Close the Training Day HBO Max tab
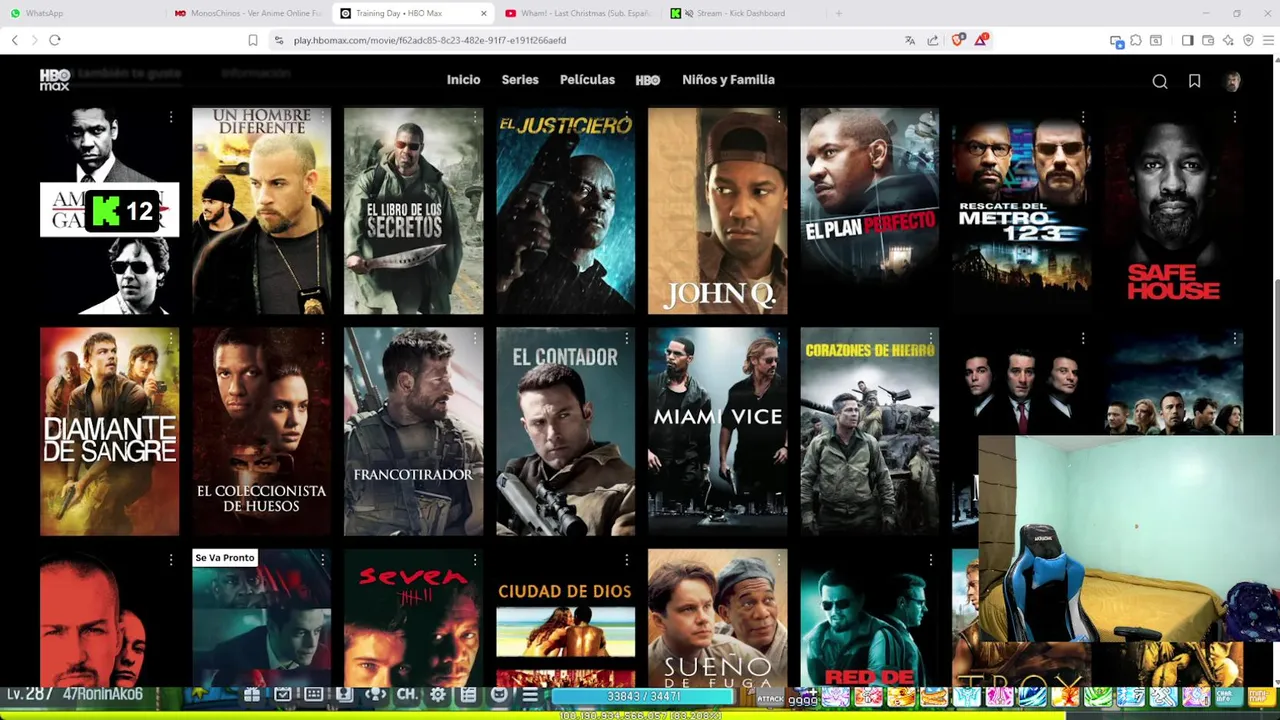The image size is (1280, 720). (x=484, y=13)
